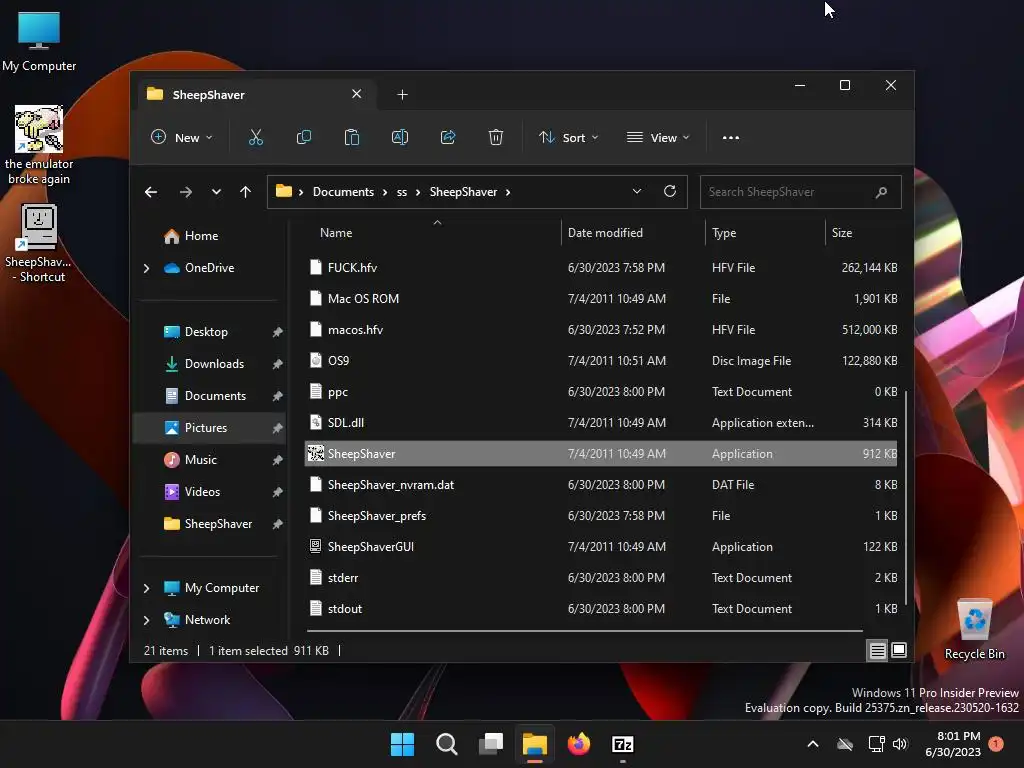Expand My Computer in navigation pane
This screenshot has height=768, width=1024.
pos(146,588)
